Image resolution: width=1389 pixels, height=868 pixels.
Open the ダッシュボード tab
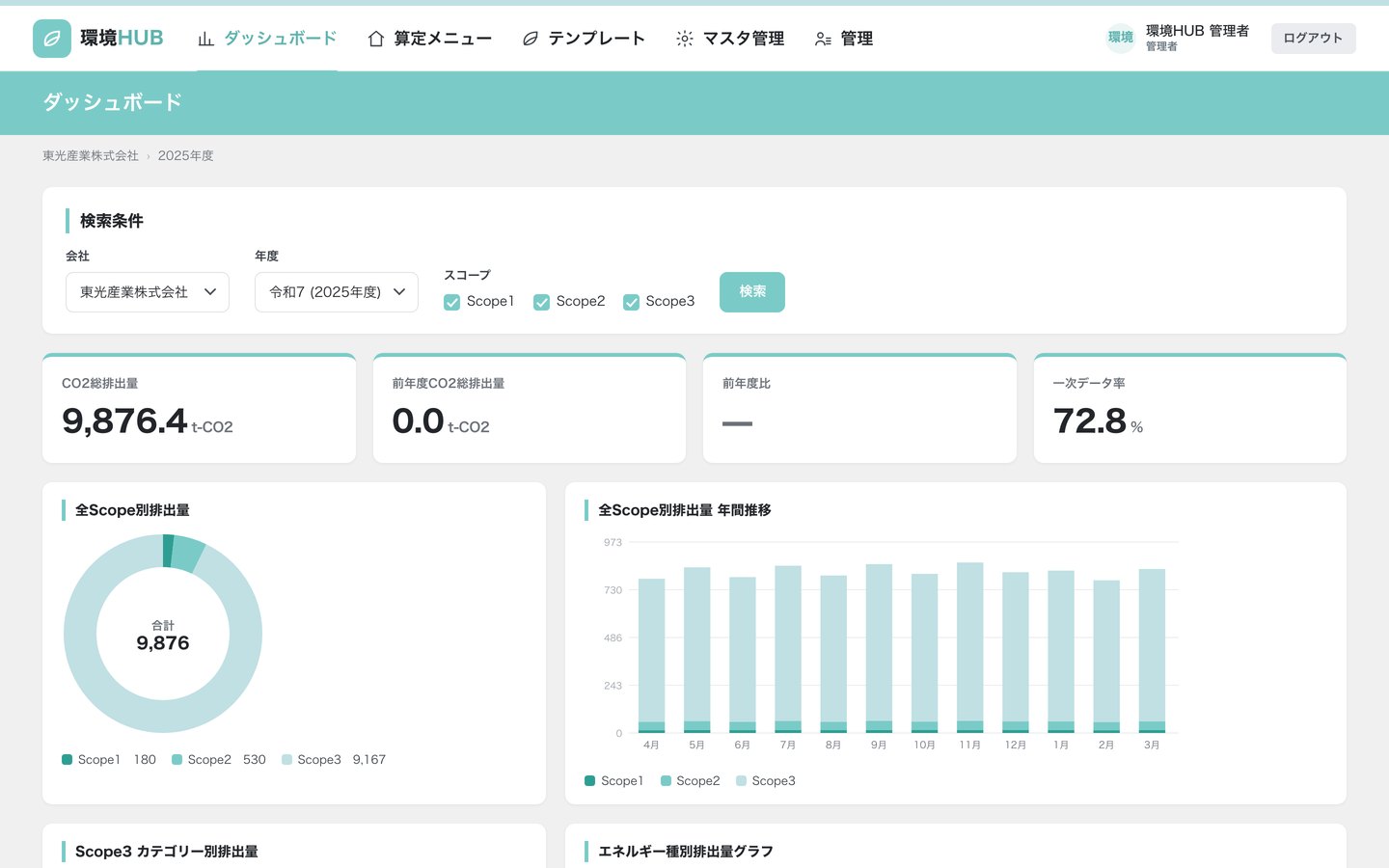[x=267, y=39]
